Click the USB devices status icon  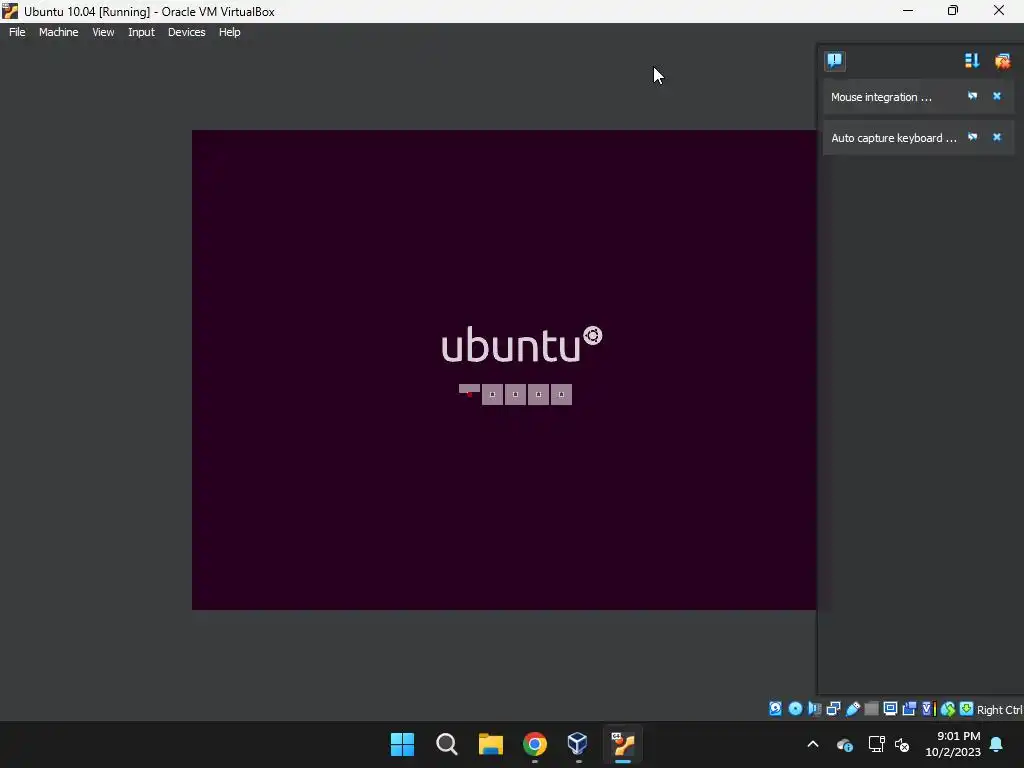click(852, 709)
